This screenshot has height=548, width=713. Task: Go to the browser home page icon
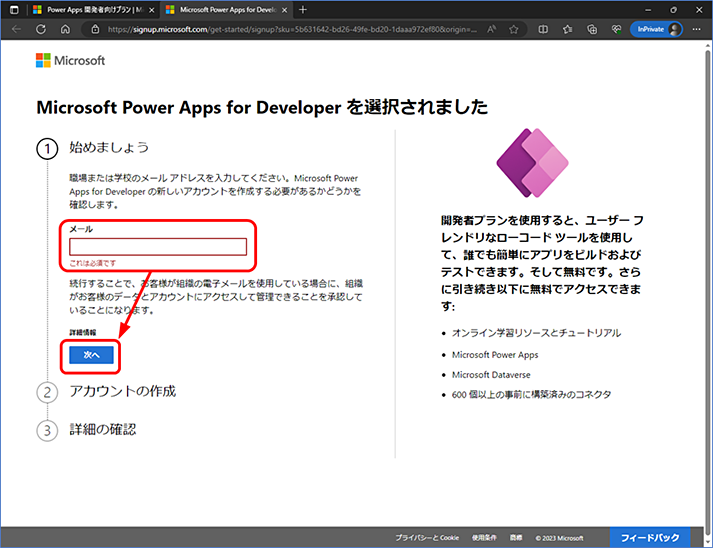tap(65, 29)
